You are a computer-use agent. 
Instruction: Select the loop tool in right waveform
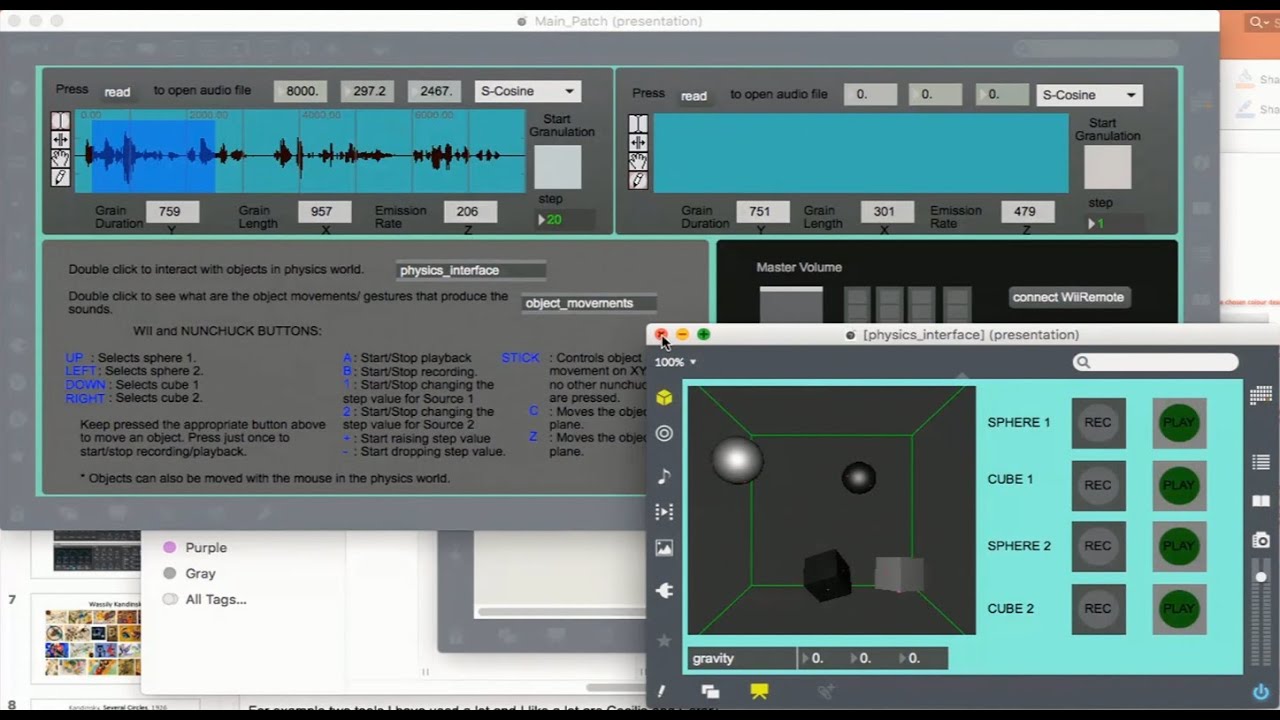coord(637,143)
